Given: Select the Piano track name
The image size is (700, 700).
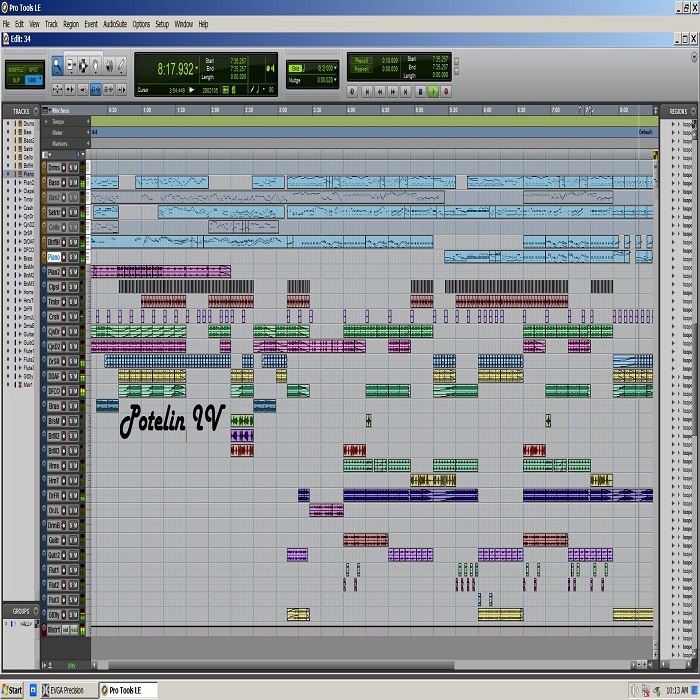Looking at the screenshot, I should 54,257.
